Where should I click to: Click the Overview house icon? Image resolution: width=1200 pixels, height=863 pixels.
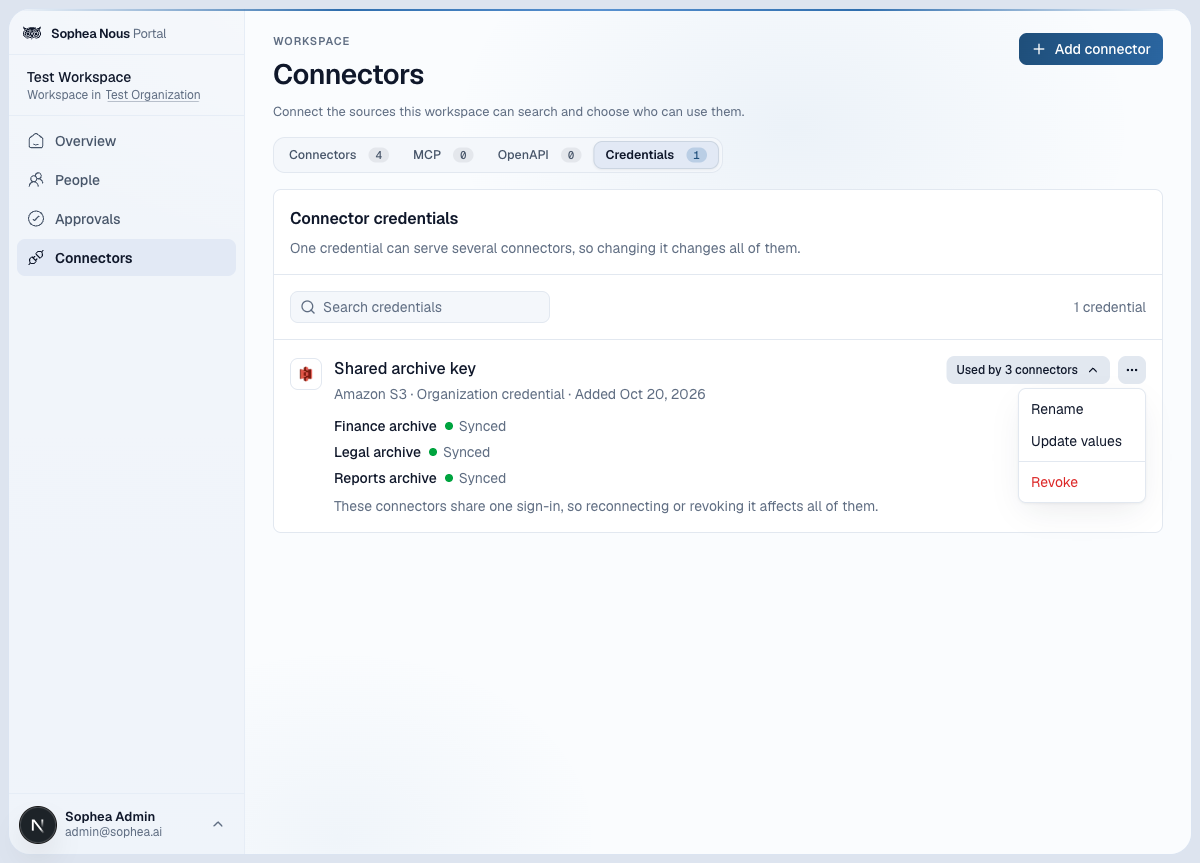click(36, 141)
